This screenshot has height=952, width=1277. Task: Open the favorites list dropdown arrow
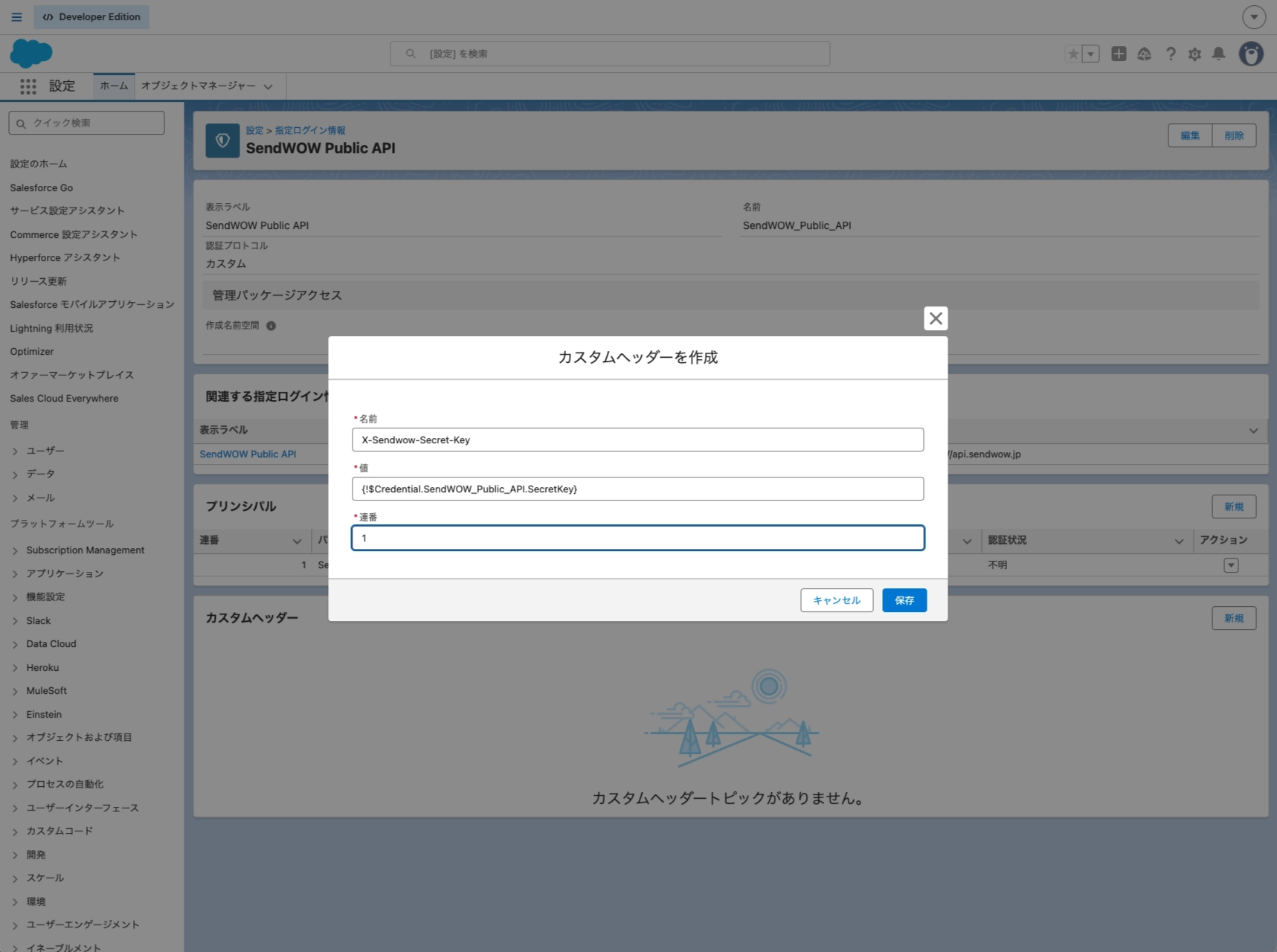[1091, 54]
